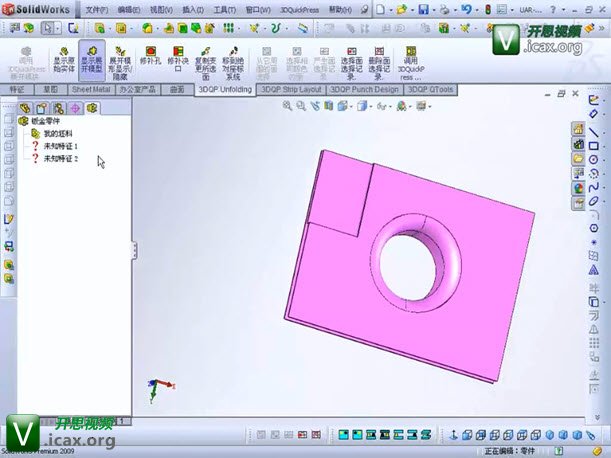Image resolution: width=611 pixels, height=458 pixels.
Task: Click the Line sketch tool on right toolbar
Action: point(593,132)
